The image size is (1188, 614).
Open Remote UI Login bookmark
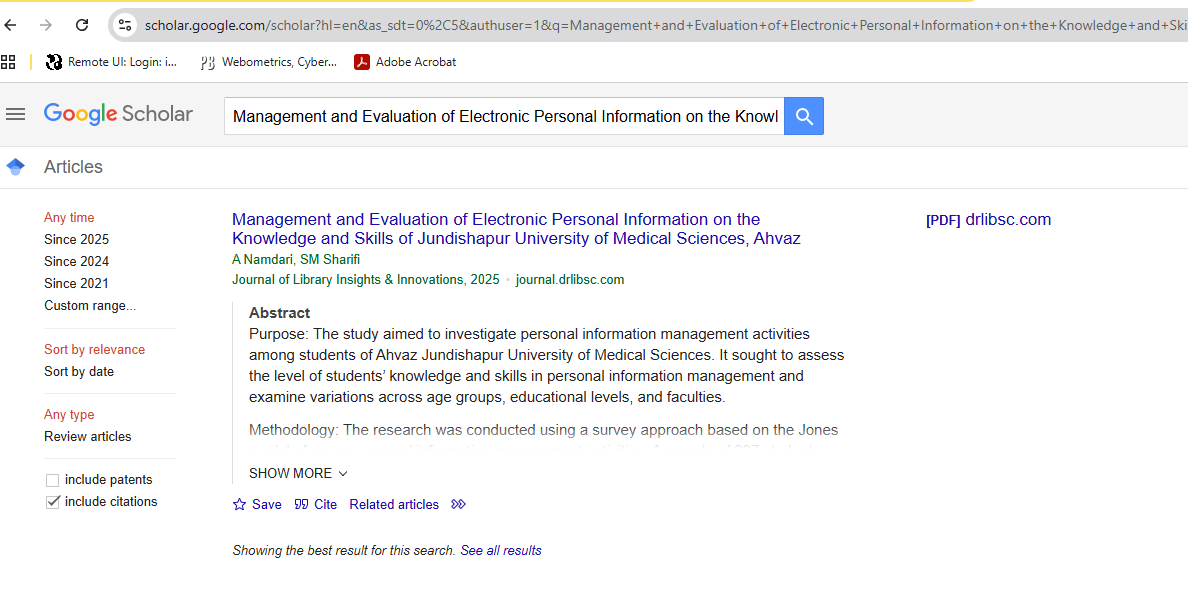111,62
